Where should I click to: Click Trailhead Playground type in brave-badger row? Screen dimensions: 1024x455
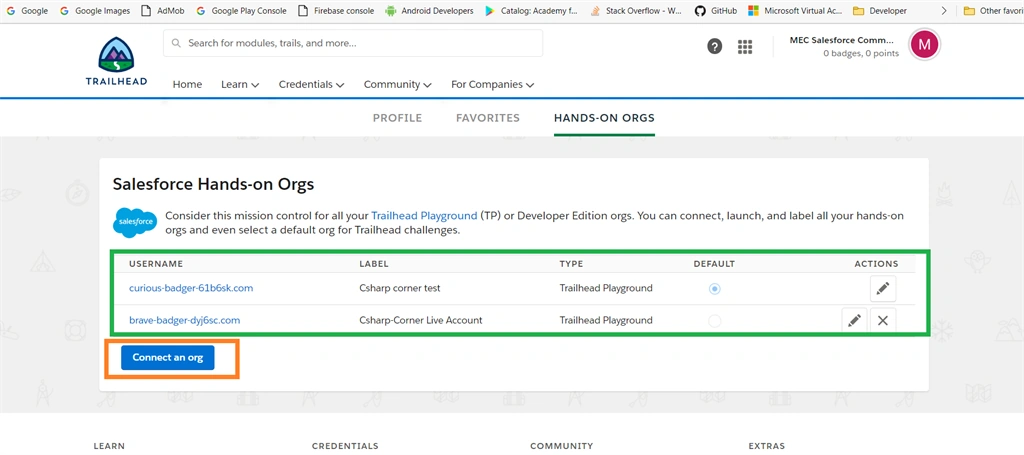[606, 320]
